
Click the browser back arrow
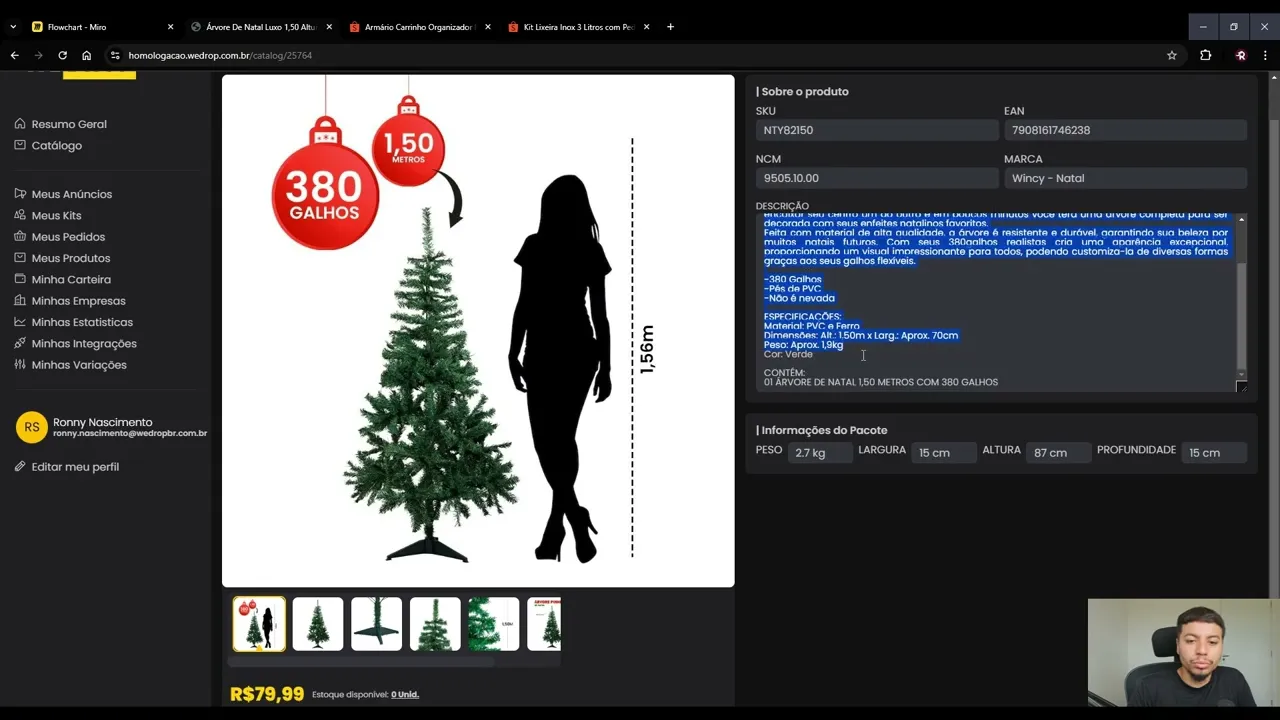coord(14,55)
